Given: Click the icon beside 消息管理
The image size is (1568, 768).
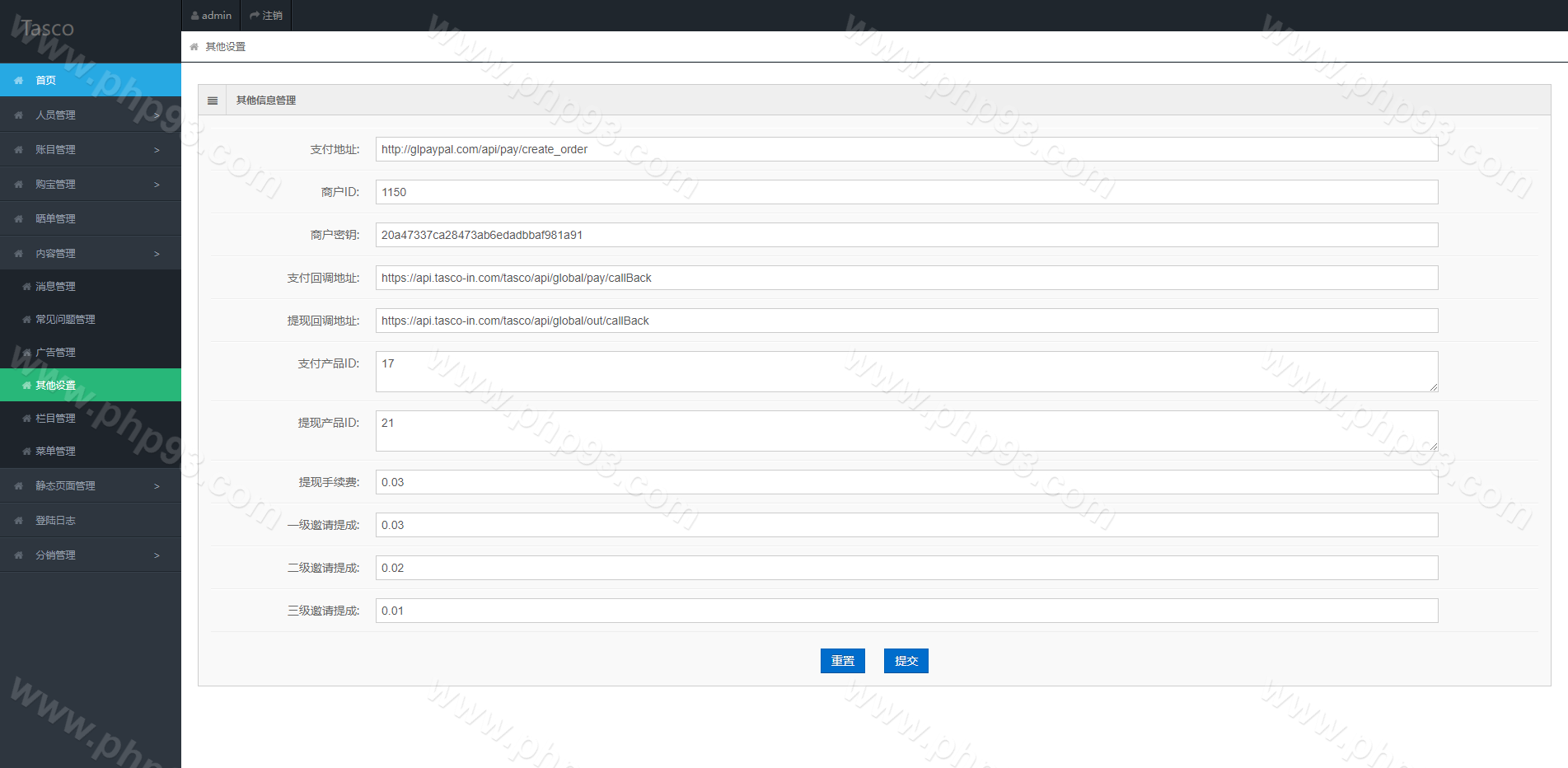Looking at the screenshot, I should [26, 287].
